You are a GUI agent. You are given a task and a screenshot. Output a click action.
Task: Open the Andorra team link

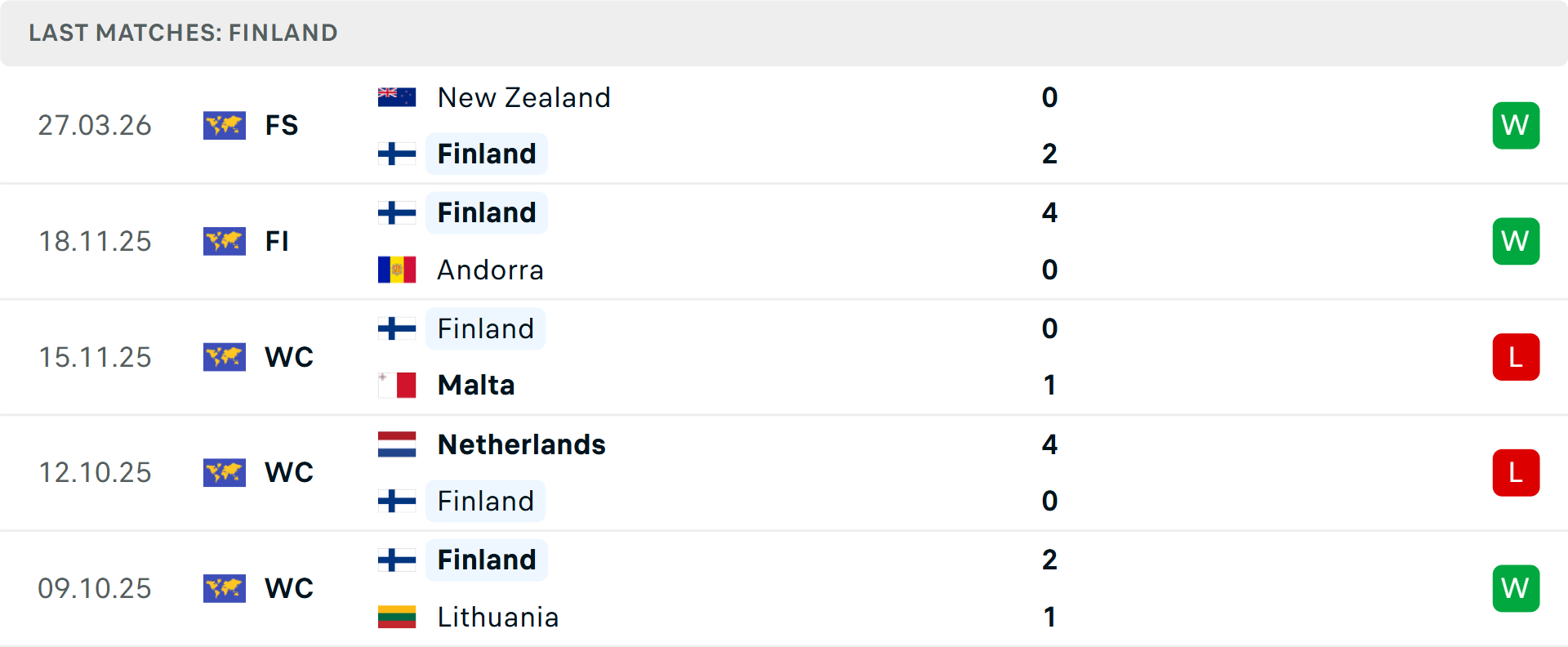pos(490,270)
